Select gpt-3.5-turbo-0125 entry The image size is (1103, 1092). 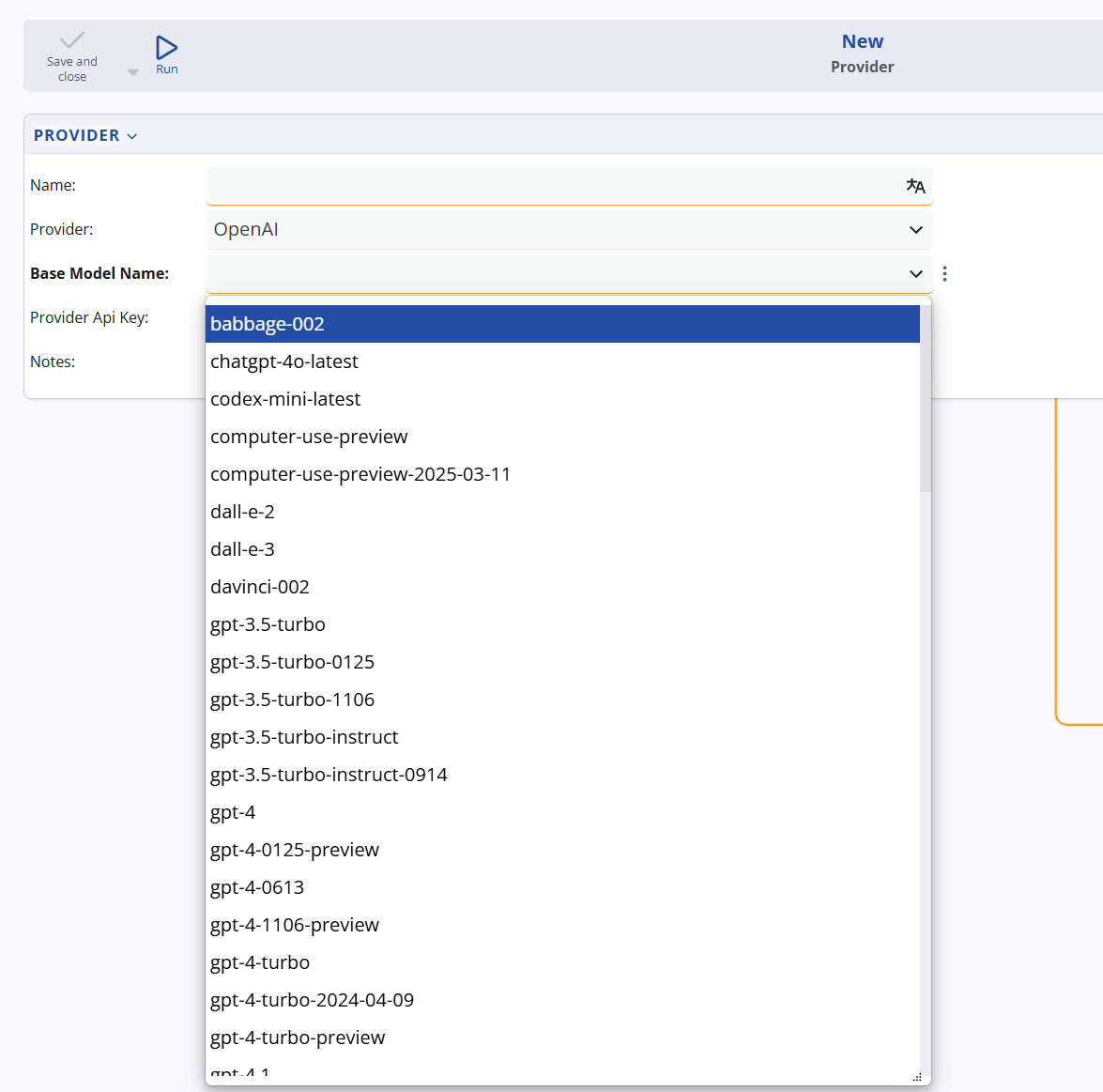[x=562, y=662]
